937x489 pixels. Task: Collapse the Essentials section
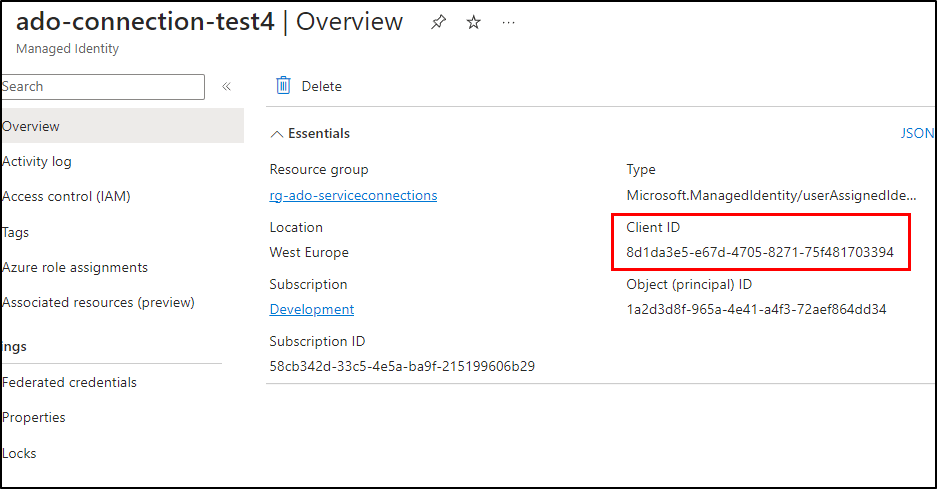click(x=277, y=134)
